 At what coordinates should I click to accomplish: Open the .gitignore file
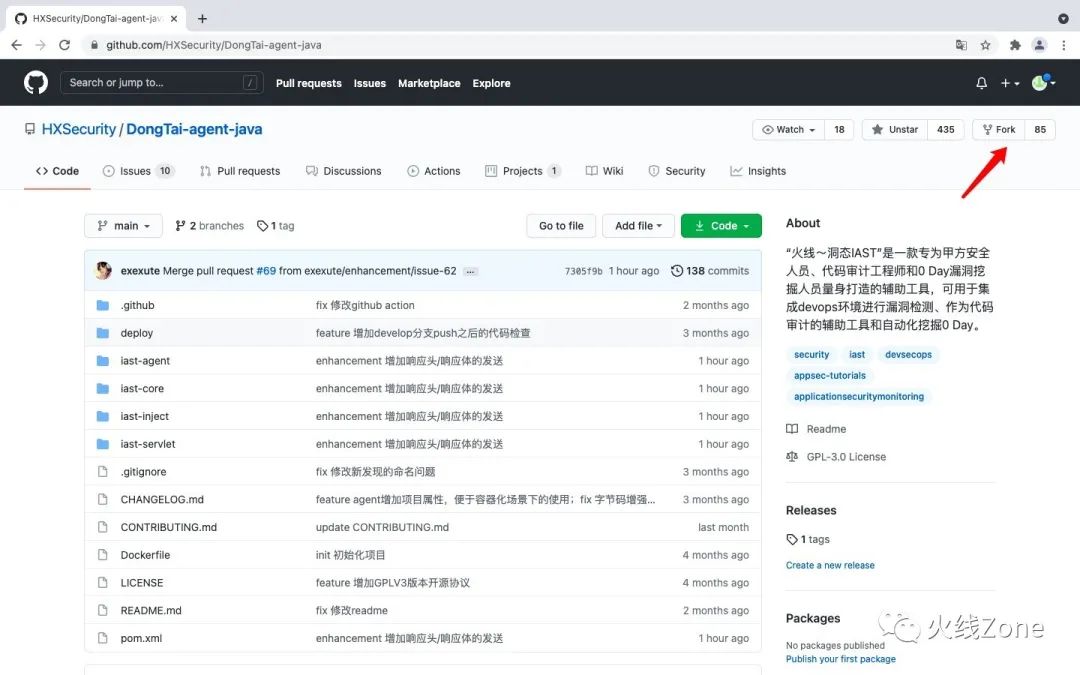[143, 472]
